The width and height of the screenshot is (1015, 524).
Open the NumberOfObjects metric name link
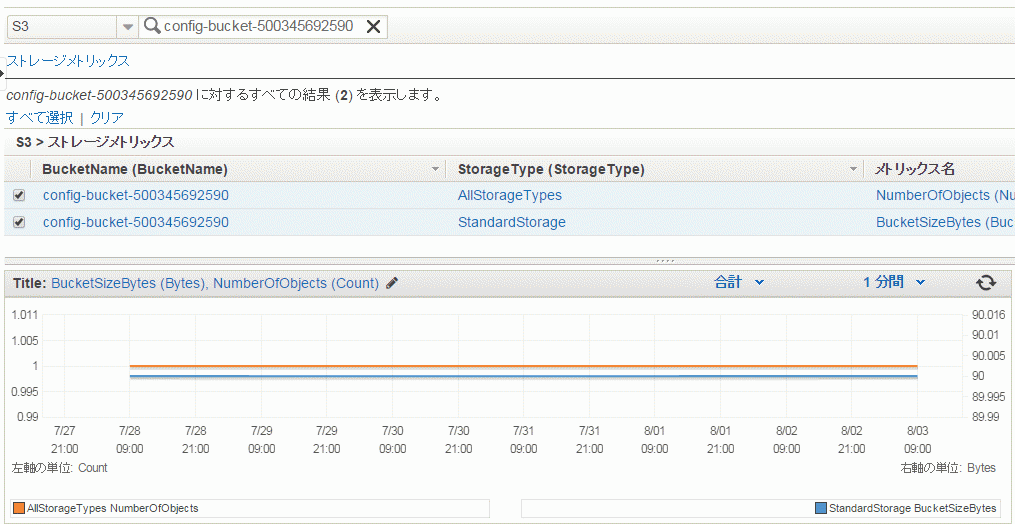coord(945,195)
